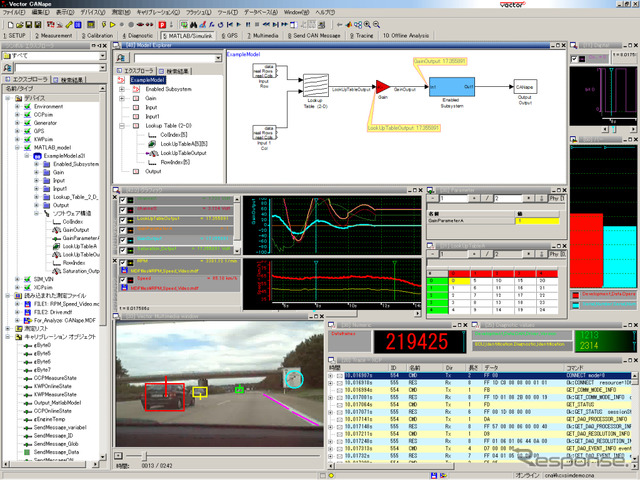Click the blue ExampleModel link in diagram
The image size is (640, 480).
243,54
